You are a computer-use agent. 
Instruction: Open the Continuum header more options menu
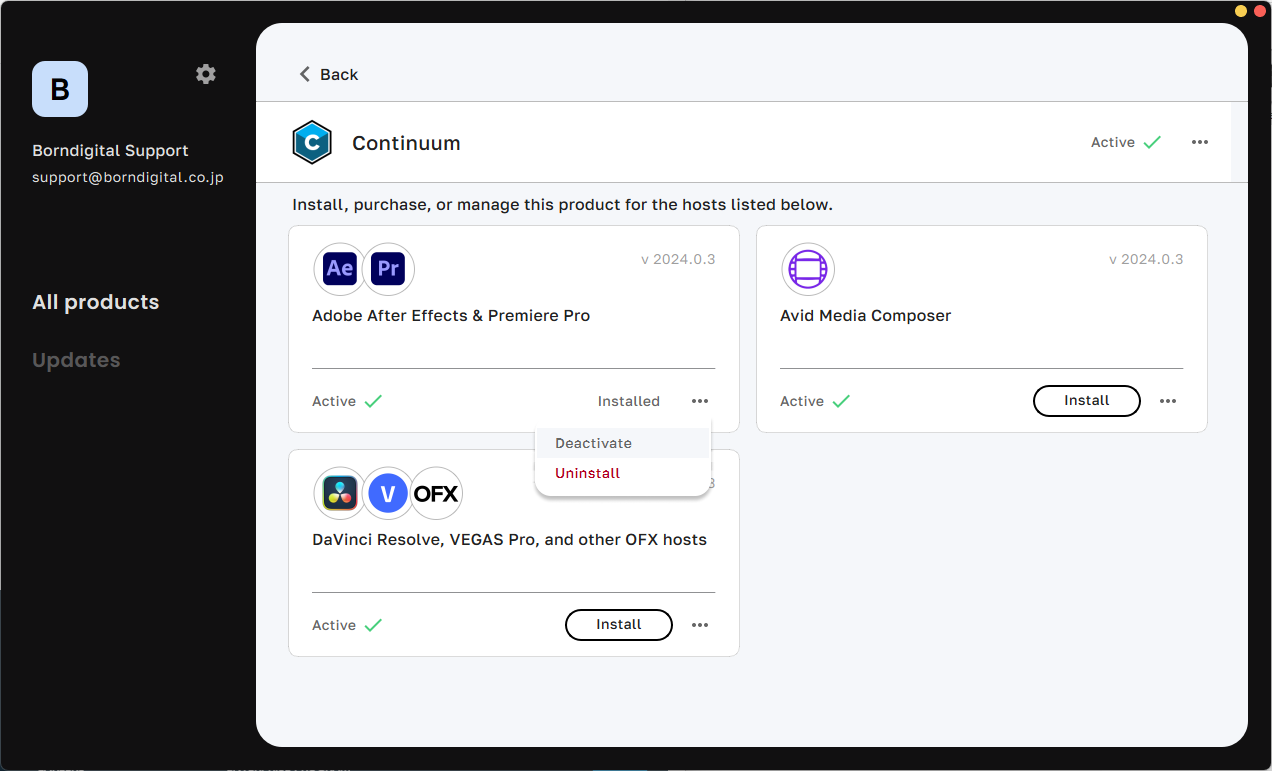coord(1200,143)
